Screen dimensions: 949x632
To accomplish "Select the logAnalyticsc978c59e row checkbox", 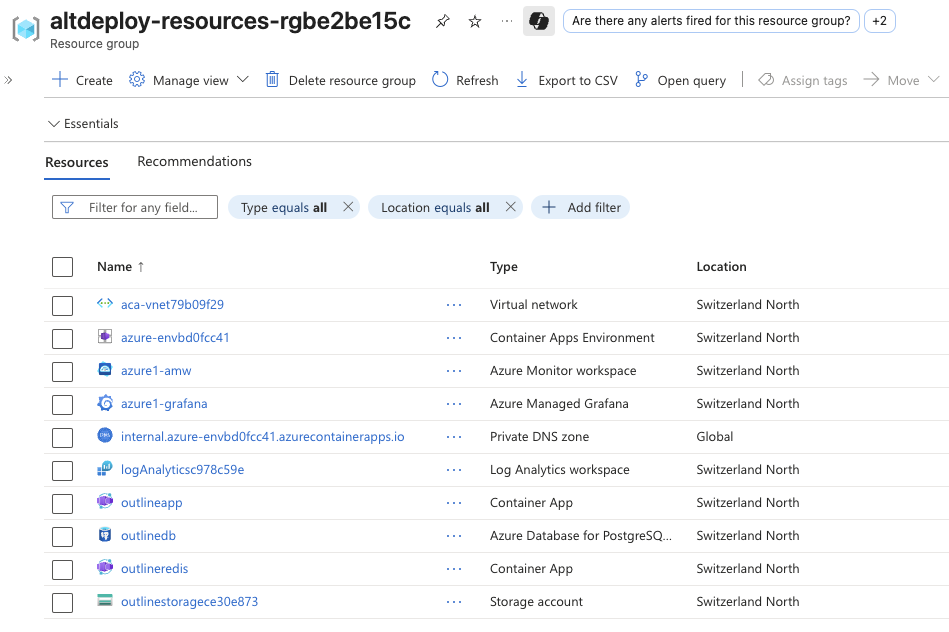I will (x=62, y=470).
